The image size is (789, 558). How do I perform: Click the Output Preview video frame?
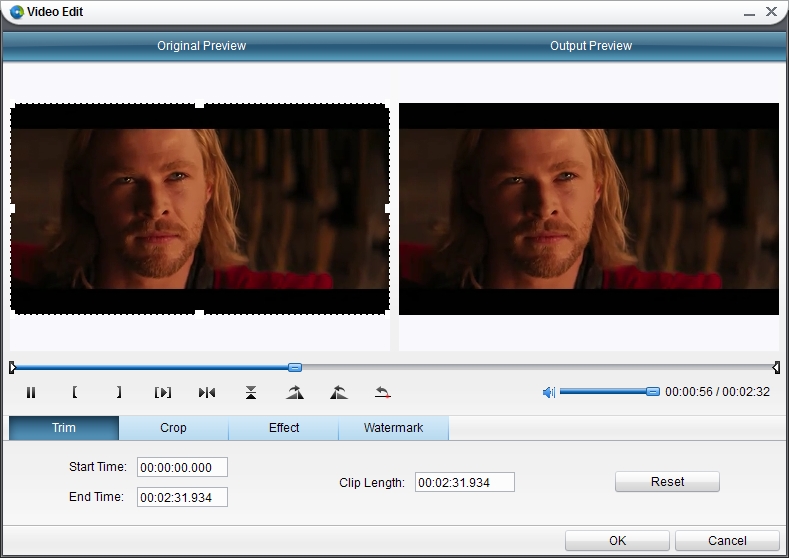click(x=589, y=209)
